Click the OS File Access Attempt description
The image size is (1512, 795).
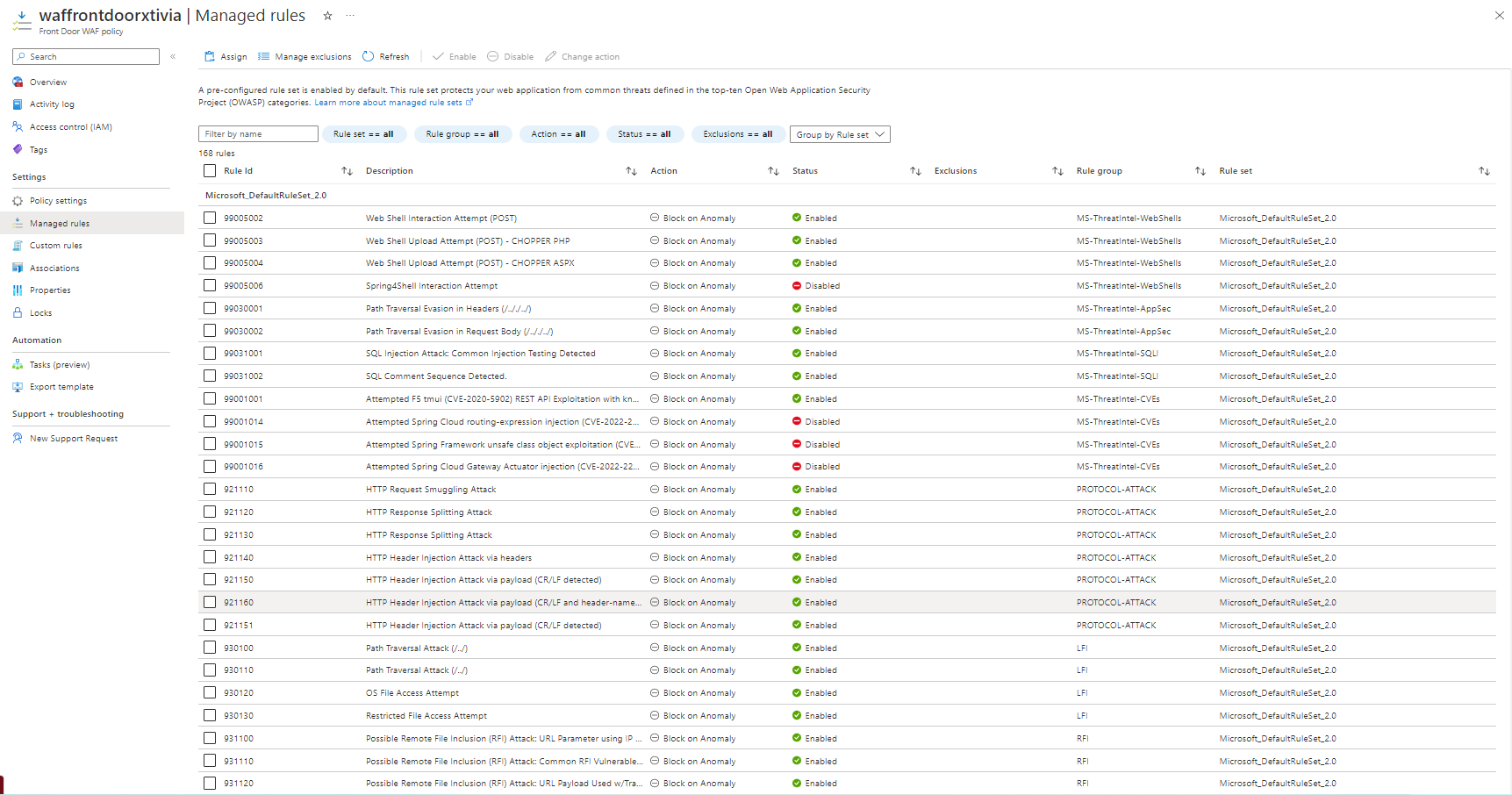[412, 693]
